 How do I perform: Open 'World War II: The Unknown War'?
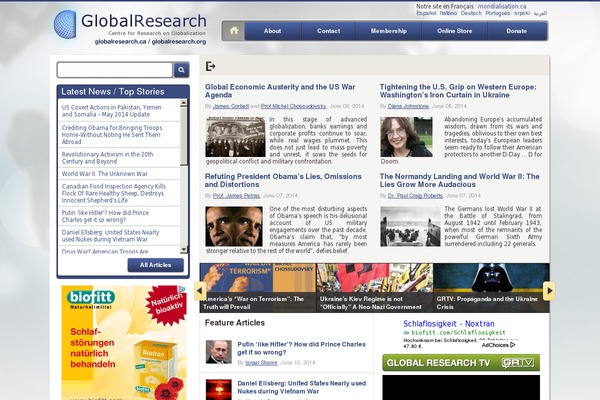point(104,174)
